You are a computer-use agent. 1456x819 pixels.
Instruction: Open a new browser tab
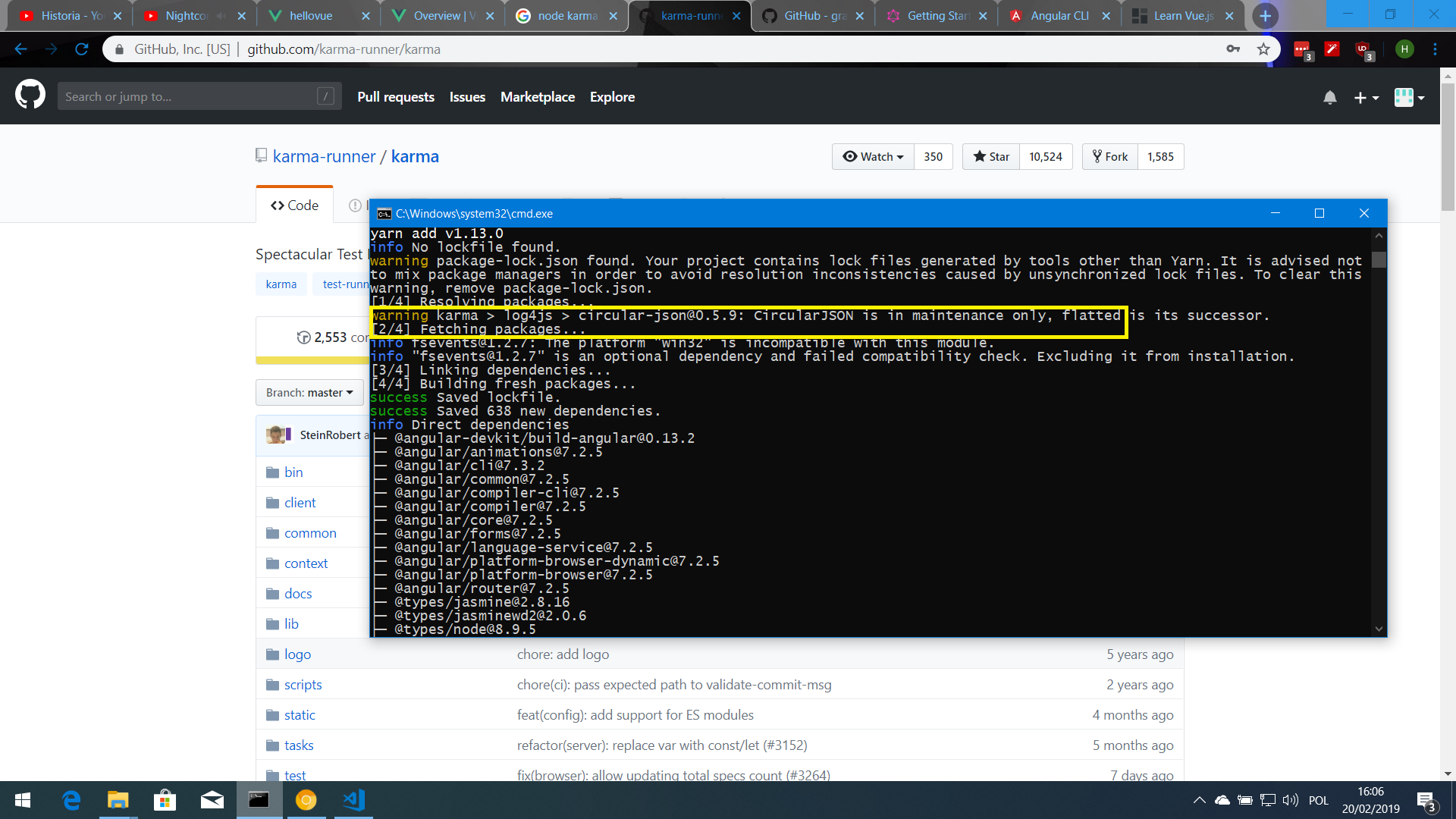(1265, 16)
